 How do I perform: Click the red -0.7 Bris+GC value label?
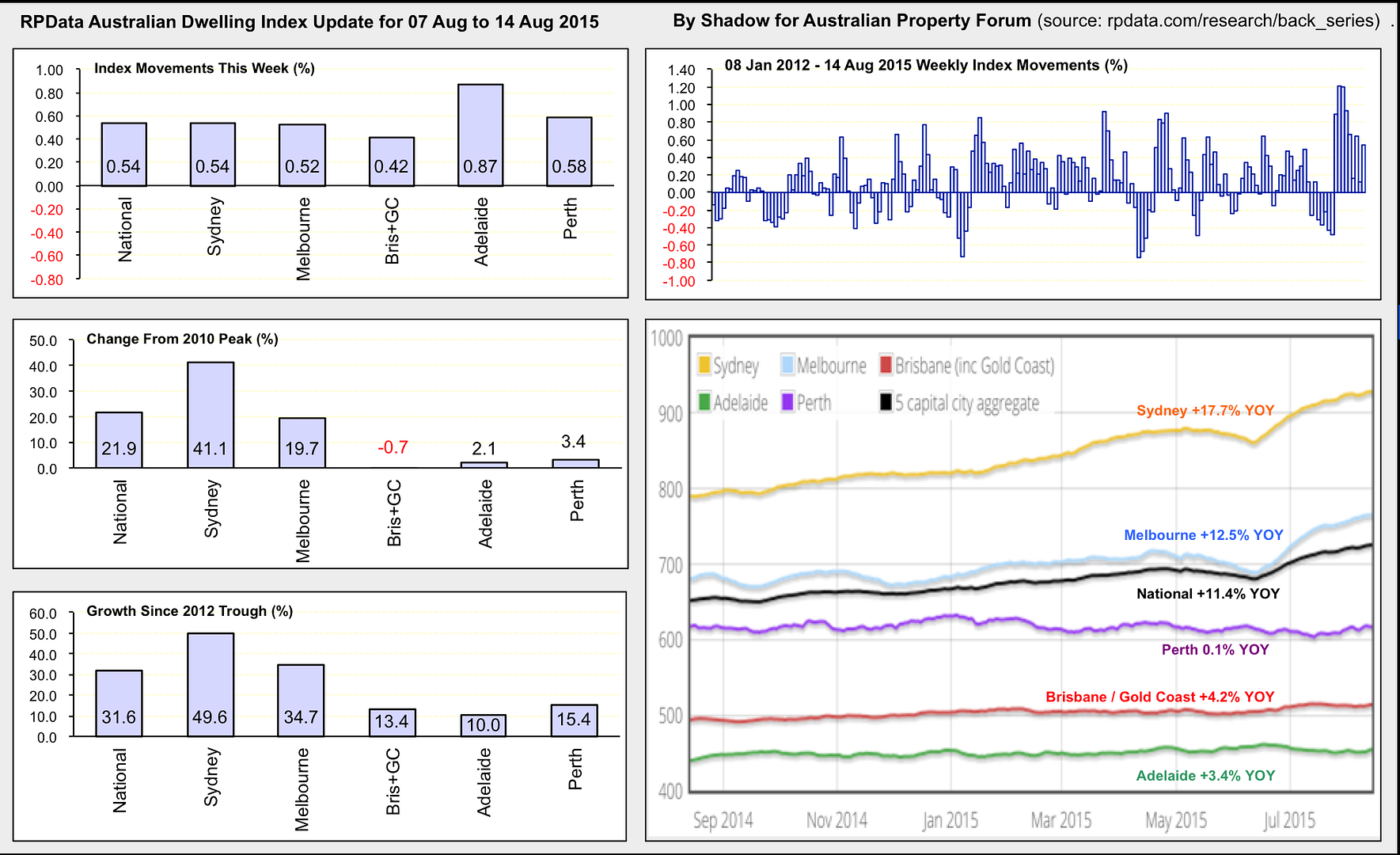pyautogui.click(x=393, y=448)
